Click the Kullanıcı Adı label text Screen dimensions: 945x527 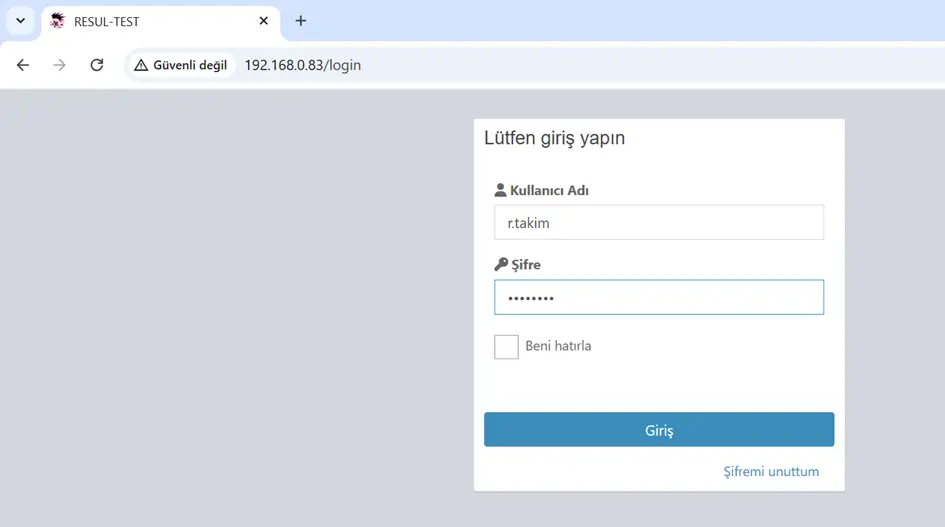click(549, 191)
